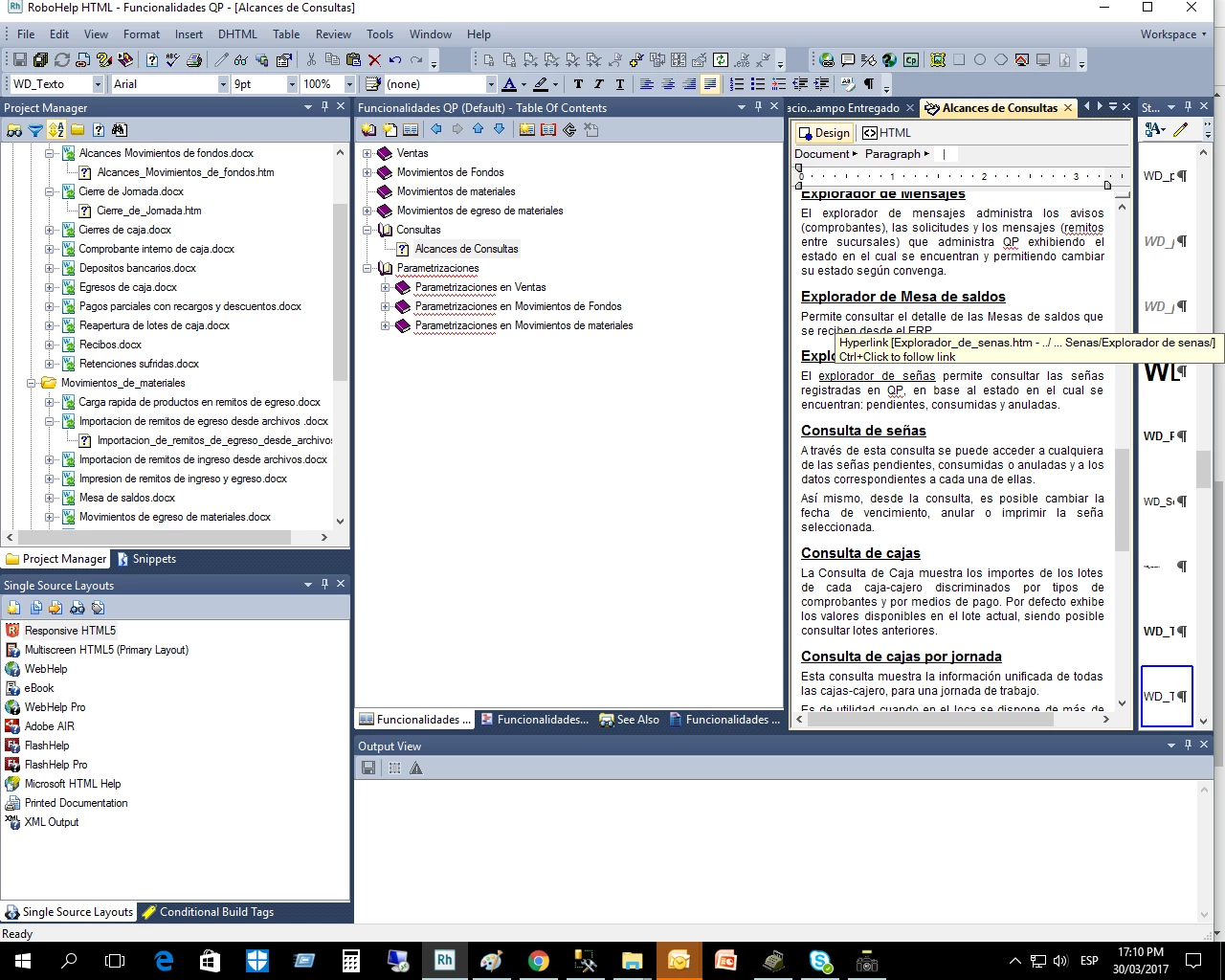Viewport: 1225px width, 980px height.
Task: Click the Filter funnel icon in Project Manager
Action: tap(35, 130)
